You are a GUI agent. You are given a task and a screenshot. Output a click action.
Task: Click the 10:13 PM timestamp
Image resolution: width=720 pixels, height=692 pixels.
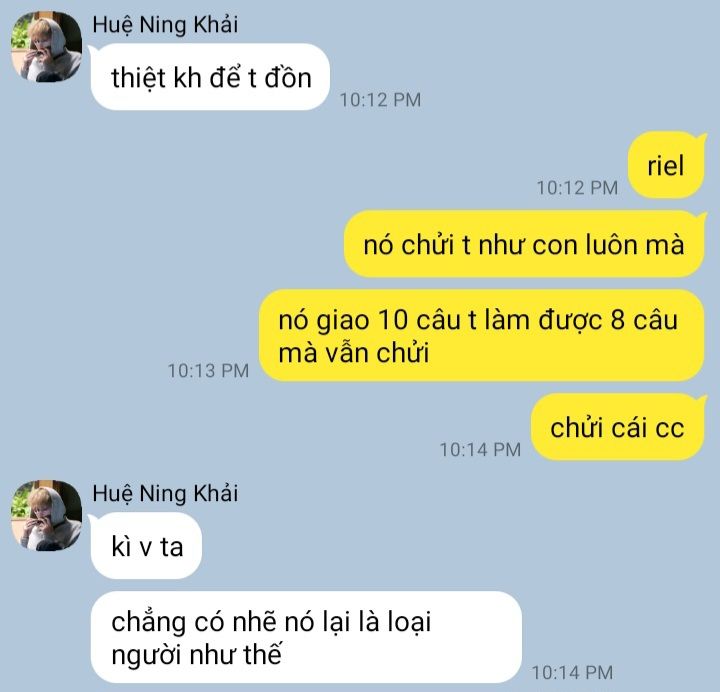208,371
